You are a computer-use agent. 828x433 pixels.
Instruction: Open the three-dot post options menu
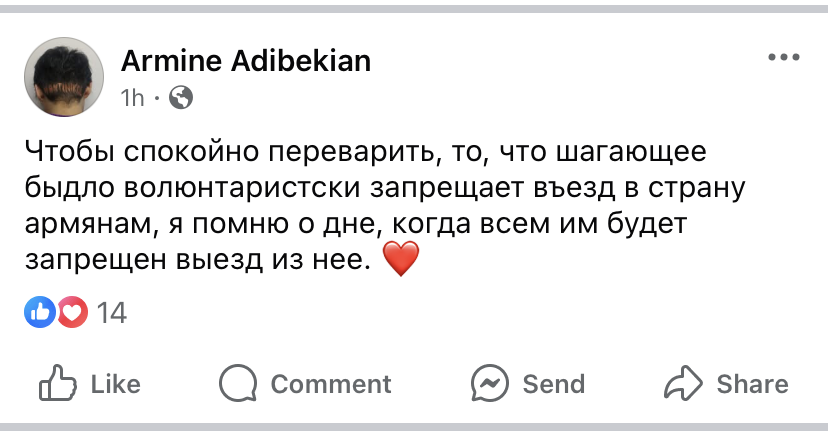784,58
